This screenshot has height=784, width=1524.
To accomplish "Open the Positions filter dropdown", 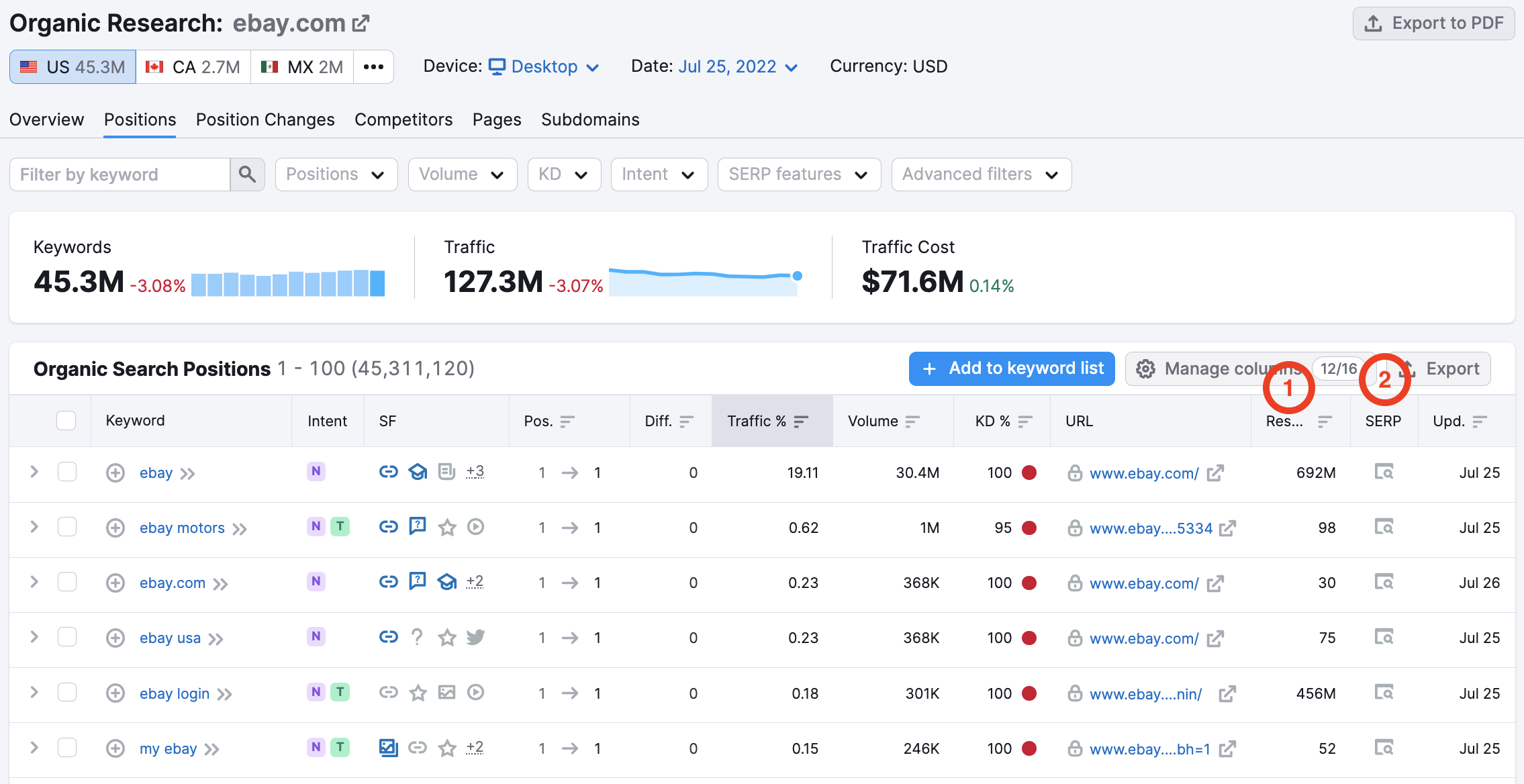I will (x=336, y=175).
